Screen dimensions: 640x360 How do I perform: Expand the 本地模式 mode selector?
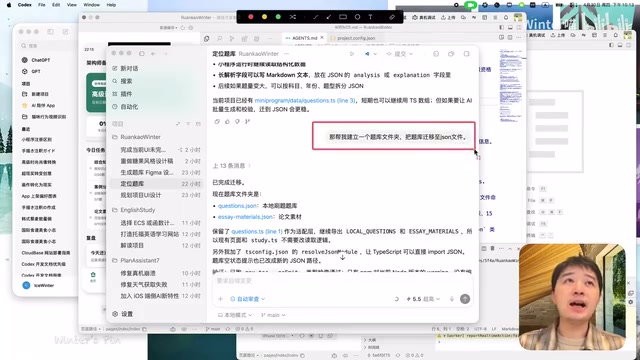[x=235, y=315]
